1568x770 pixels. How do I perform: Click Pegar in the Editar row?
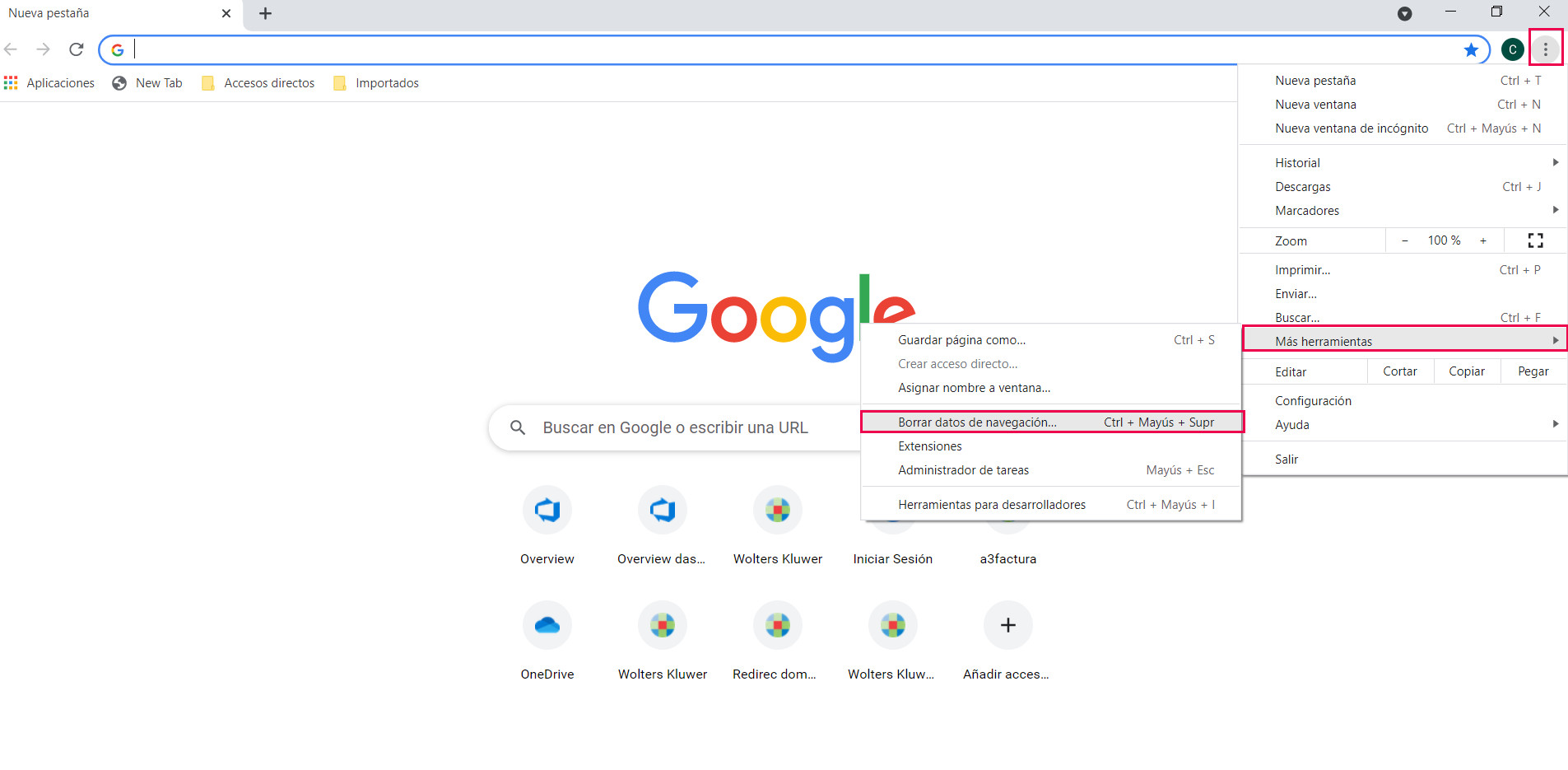(1533, 371)
